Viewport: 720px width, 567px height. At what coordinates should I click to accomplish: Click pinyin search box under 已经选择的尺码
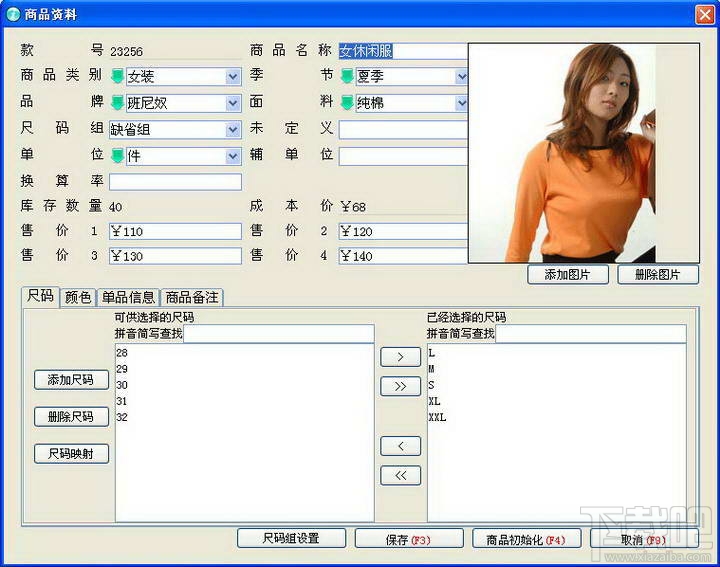(x=591, y=334)
